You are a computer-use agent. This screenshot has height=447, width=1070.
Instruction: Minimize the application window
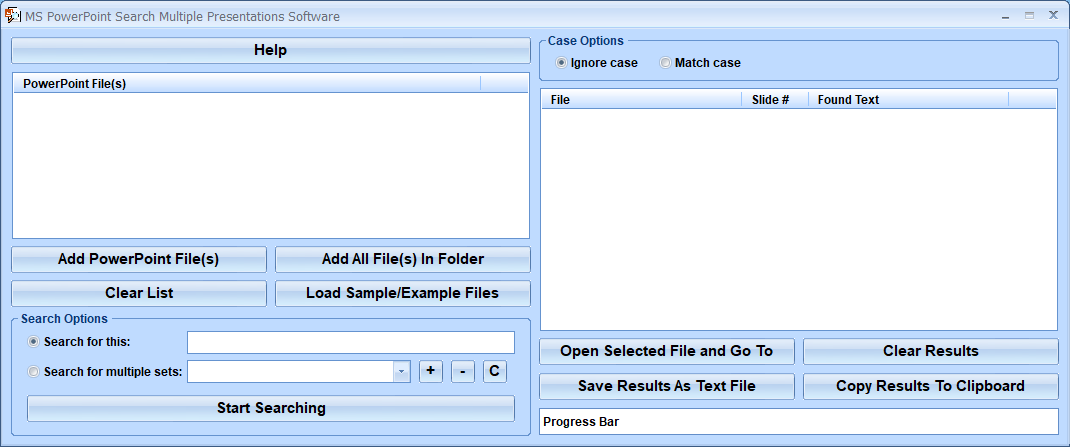(x=1006, y=16)
